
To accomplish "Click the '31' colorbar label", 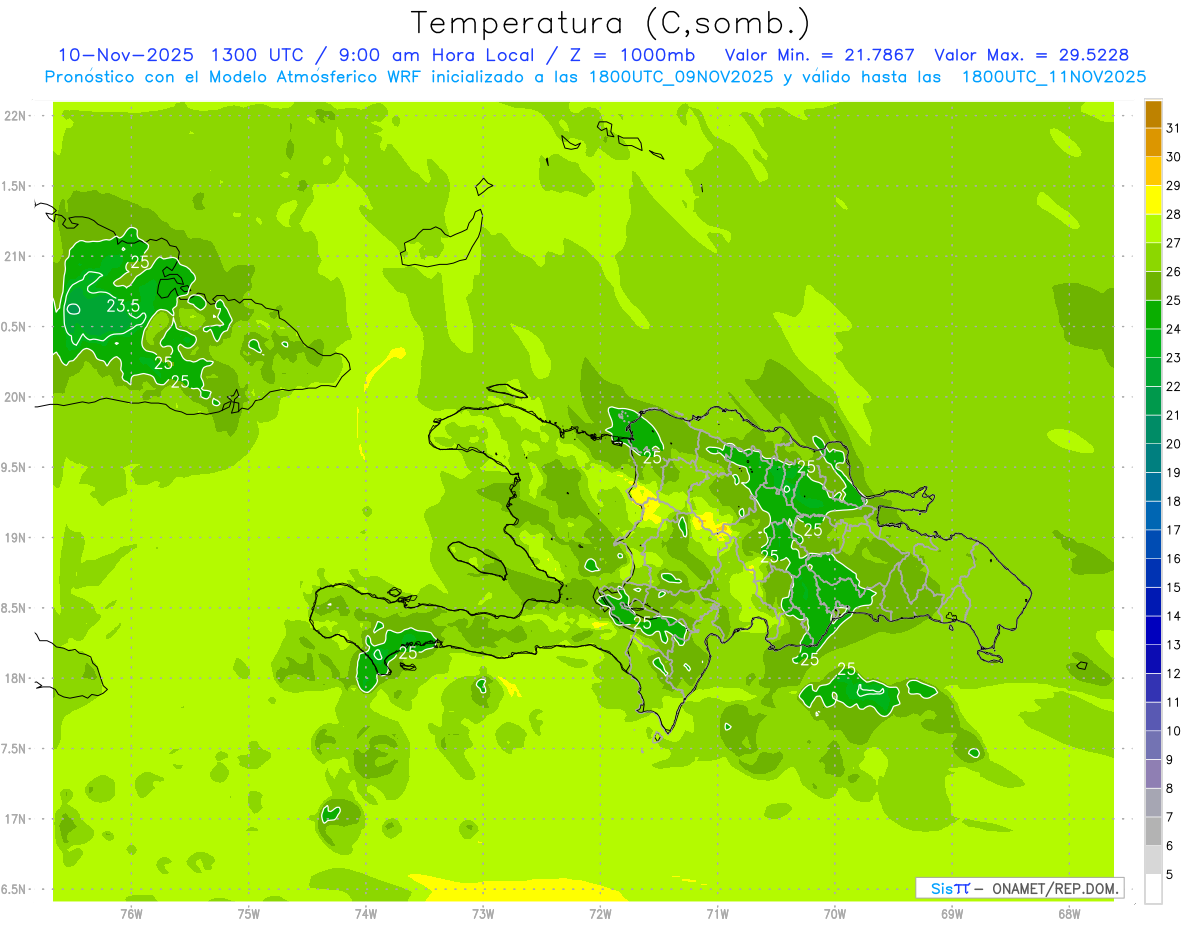I will [1174, 128].
